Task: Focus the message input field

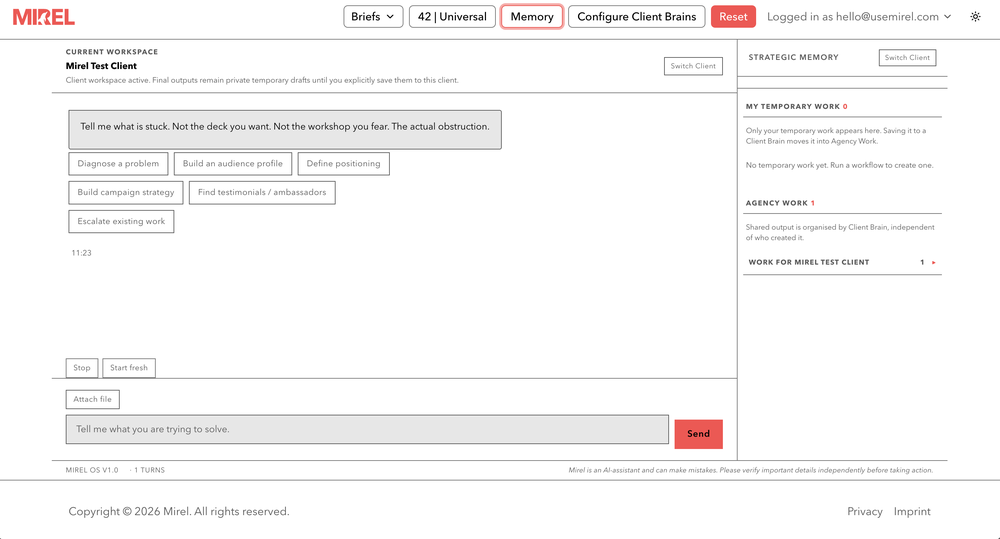Action: click(367, 429)
